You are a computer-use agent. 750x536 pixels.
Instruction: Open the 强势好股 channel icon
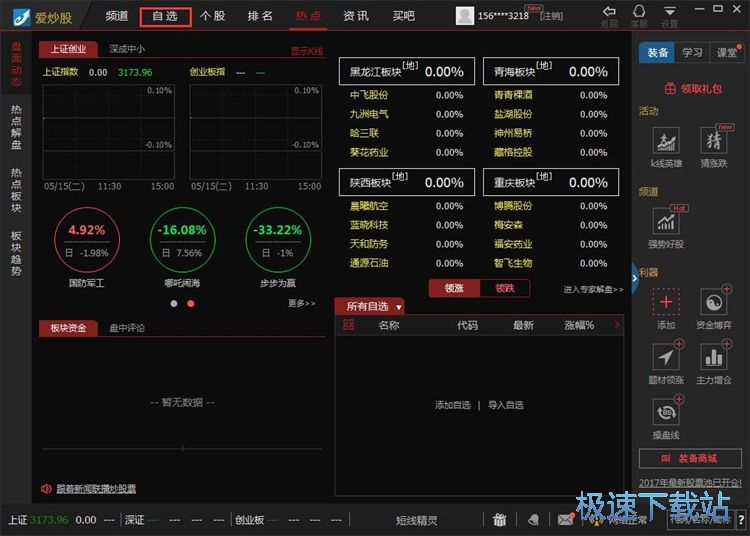point(666,222)
